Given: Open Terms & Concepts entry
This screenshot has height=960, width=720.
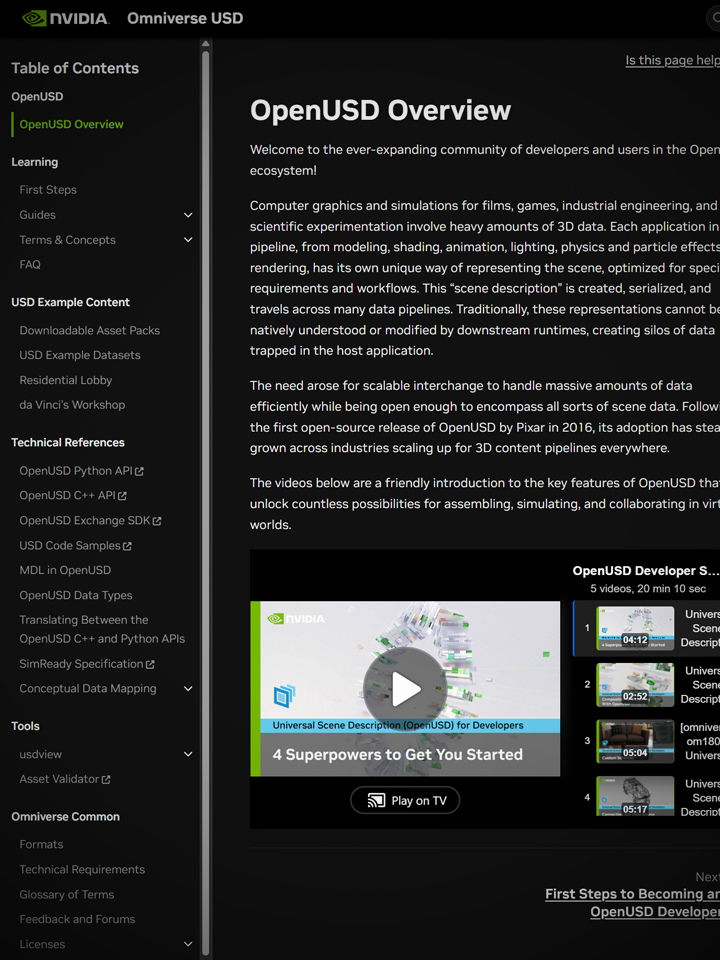Looking at the screenshot, I should tap(67, 240).
